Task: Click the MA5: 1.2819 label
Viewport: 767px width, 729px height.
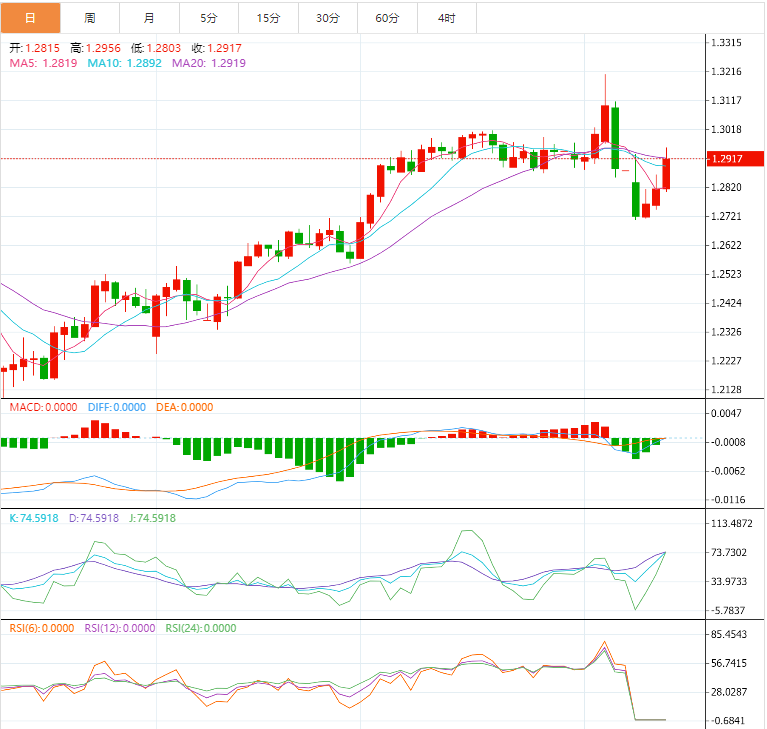Action: point(44,63)
